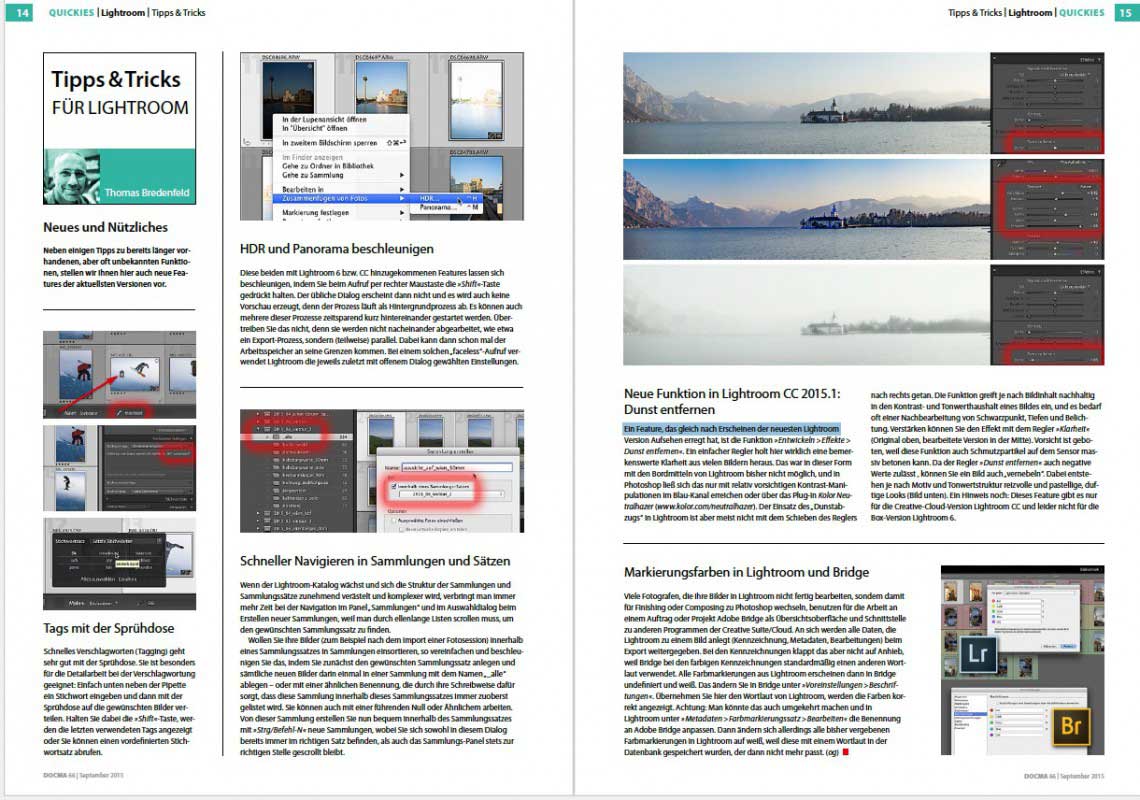The height and width of the screenshot is (800, 1140).
Task: Choose the 'Panorama...' submenu entry
Action: [446, 208]
